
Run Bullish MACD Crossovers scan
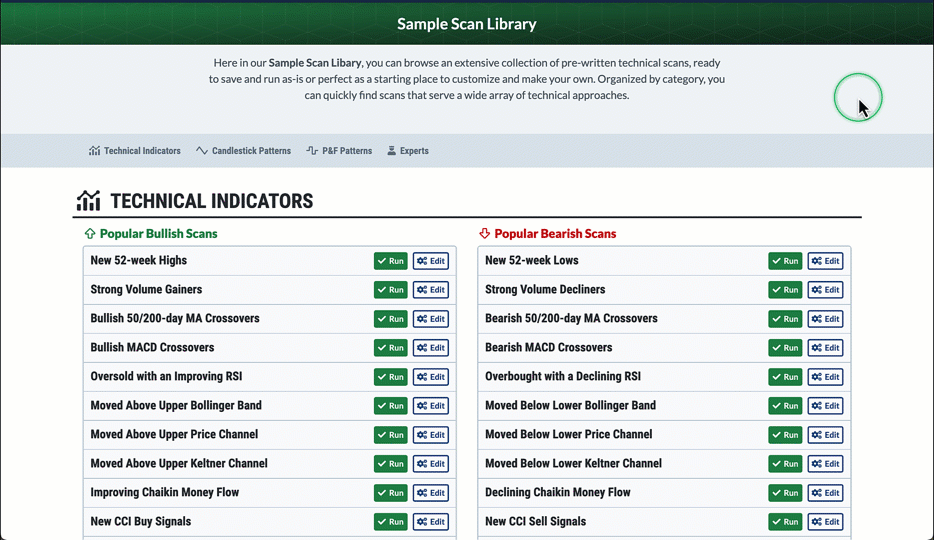pyautogui.click(x=391, y=348)
